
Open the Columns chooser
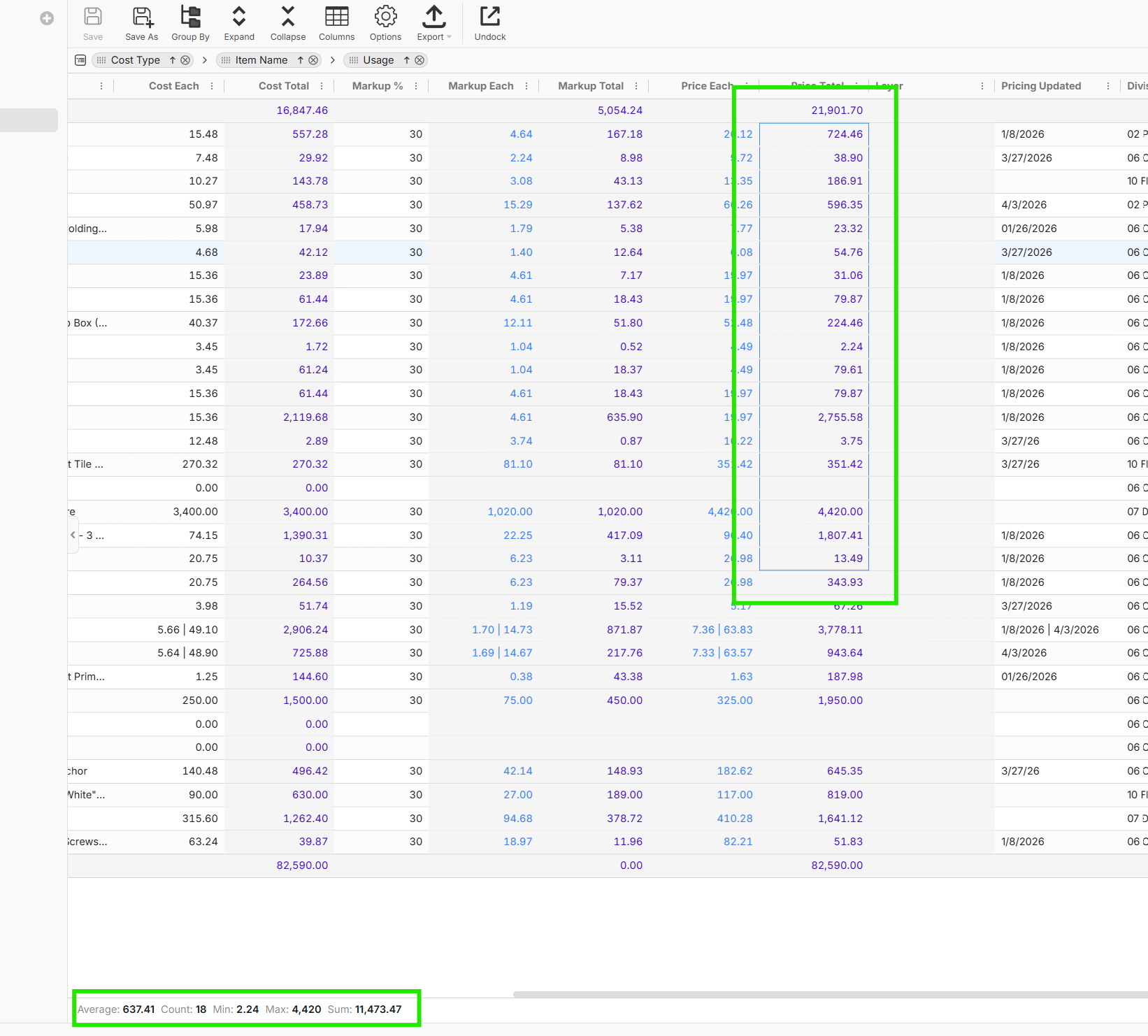click(x=336, y=23)
